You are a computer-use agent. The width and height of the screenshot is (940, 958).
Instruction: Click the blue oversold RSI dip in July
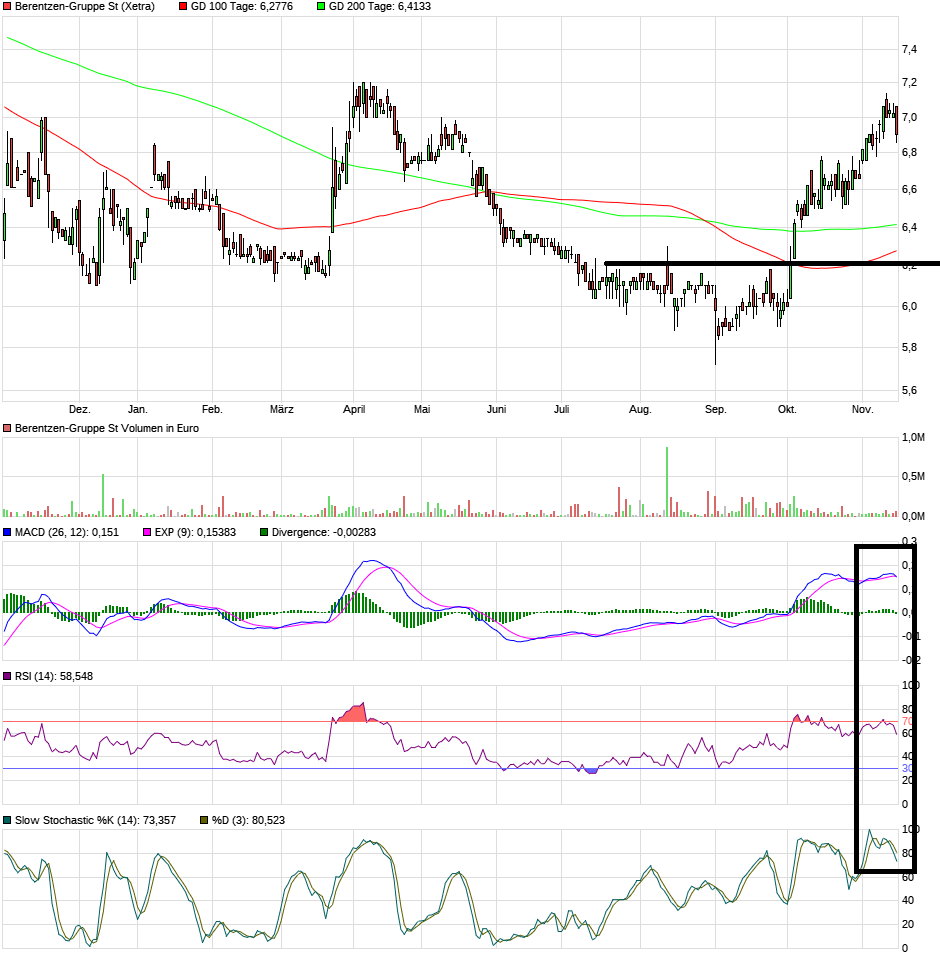591,771
